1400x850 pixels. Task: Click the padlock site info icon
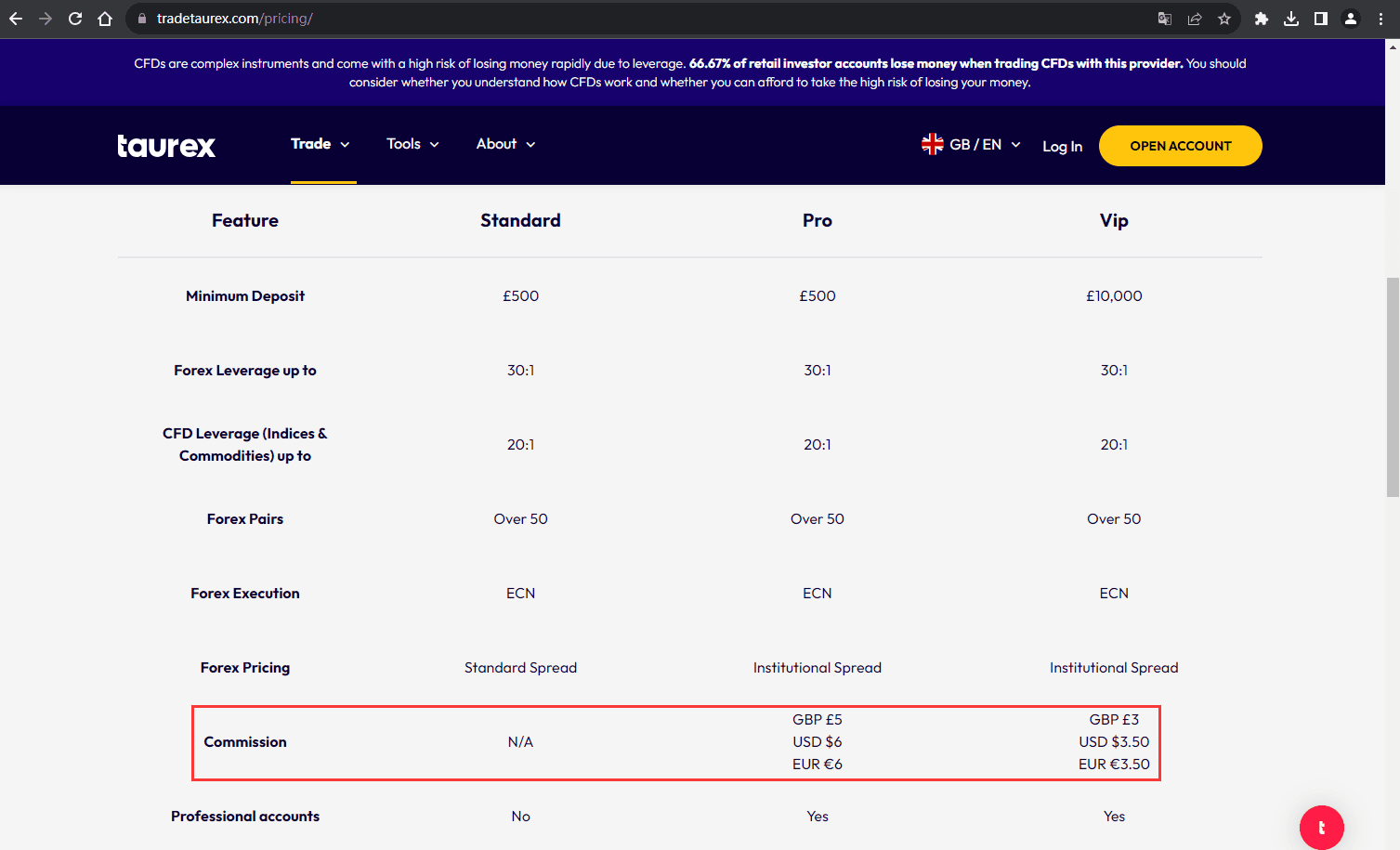tap(142, 19)
